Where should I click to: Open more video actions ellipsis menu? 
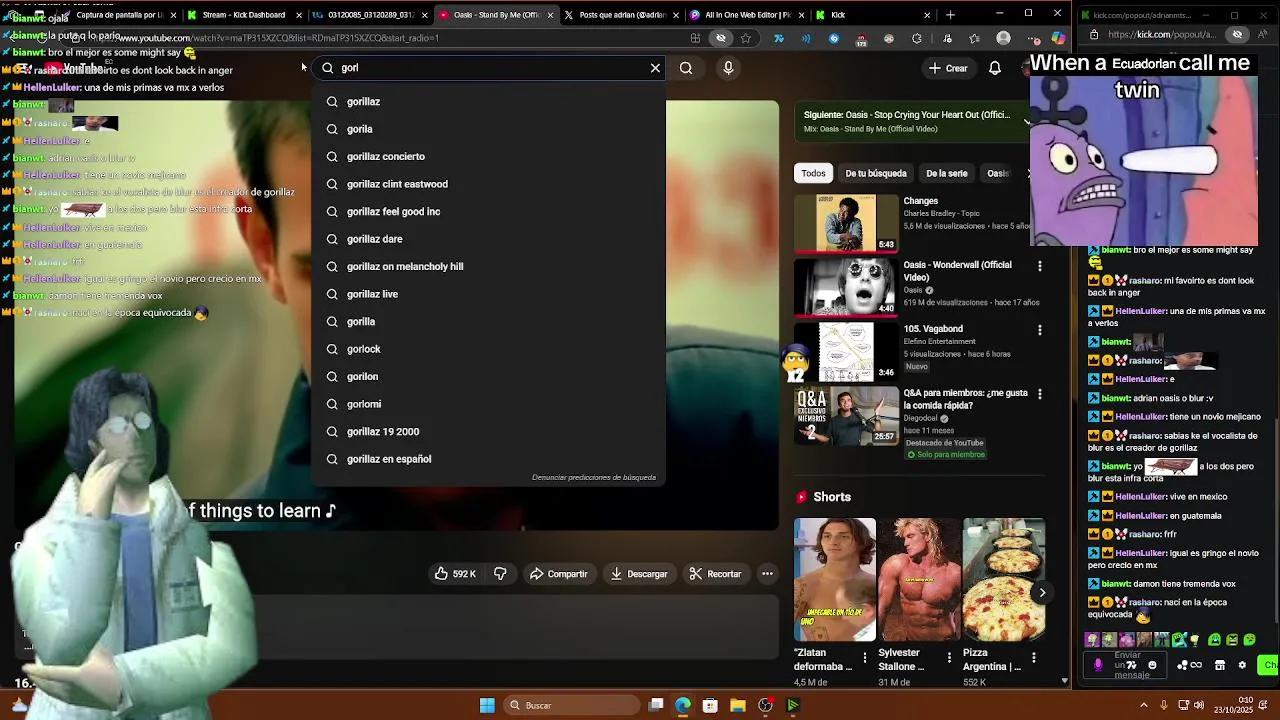[x=767, y=574]
